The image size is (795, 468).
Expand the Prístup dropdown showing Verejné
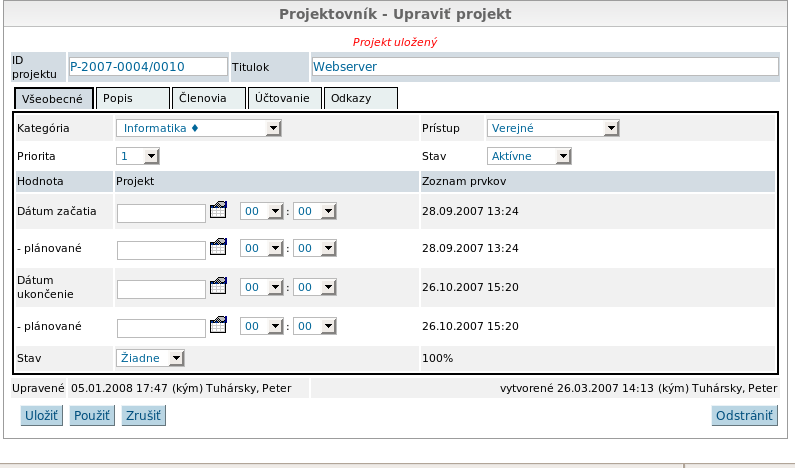coord(553,128)
